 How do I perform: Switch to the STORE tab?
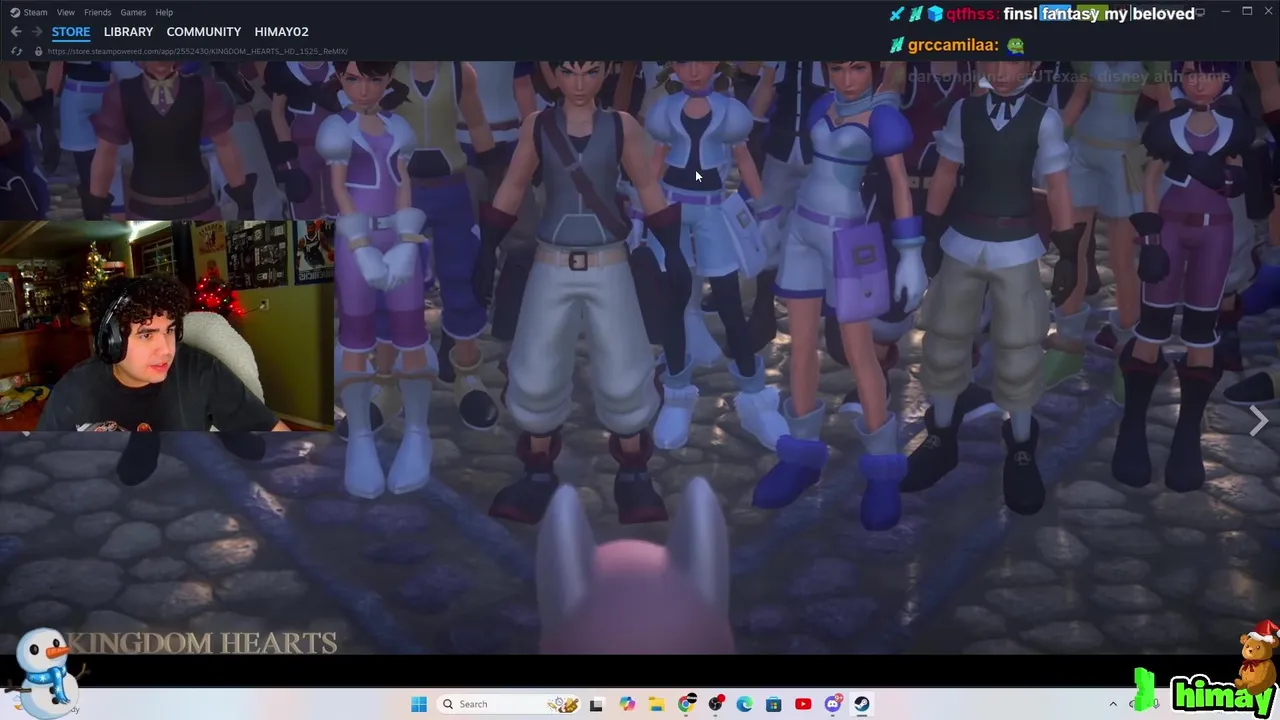pos(71,32)
